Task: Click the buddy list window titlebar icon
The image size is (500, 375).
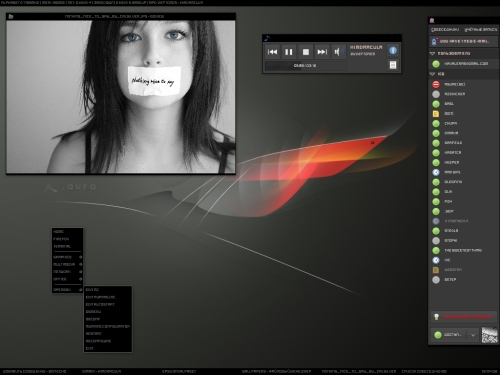Action: click(x=432, y=21)
